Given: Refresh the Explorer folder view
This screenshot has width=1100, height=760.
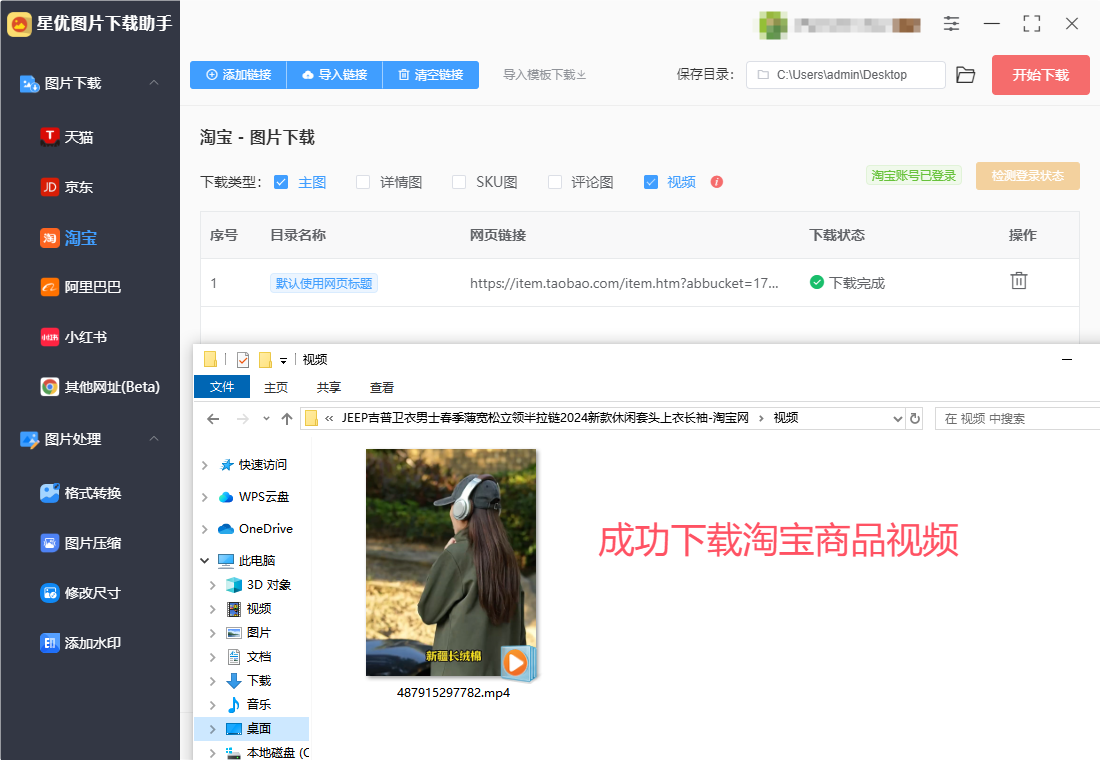Looking at the screenshot, I should 915,418.
